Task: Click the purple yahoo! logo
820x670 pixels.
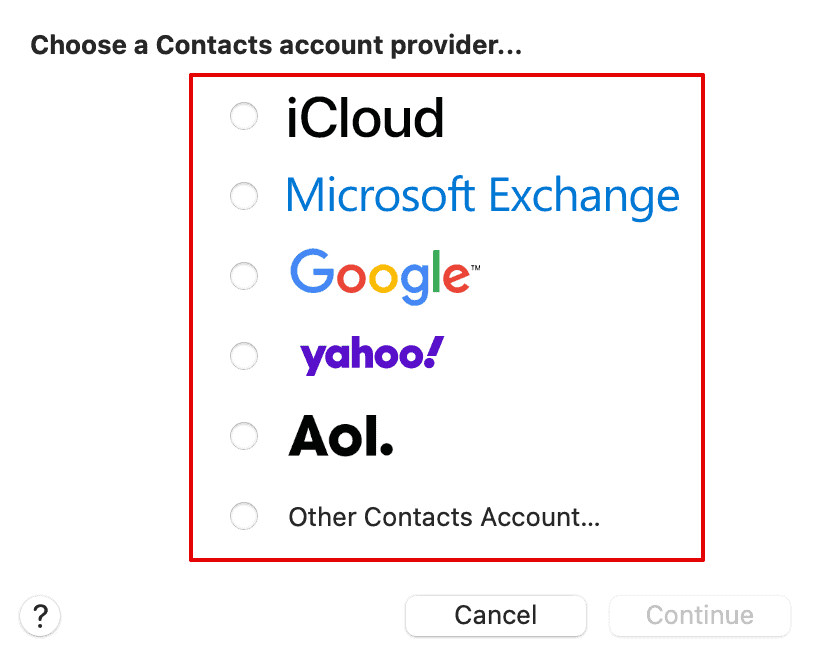Action: click(x=371, y=356)
